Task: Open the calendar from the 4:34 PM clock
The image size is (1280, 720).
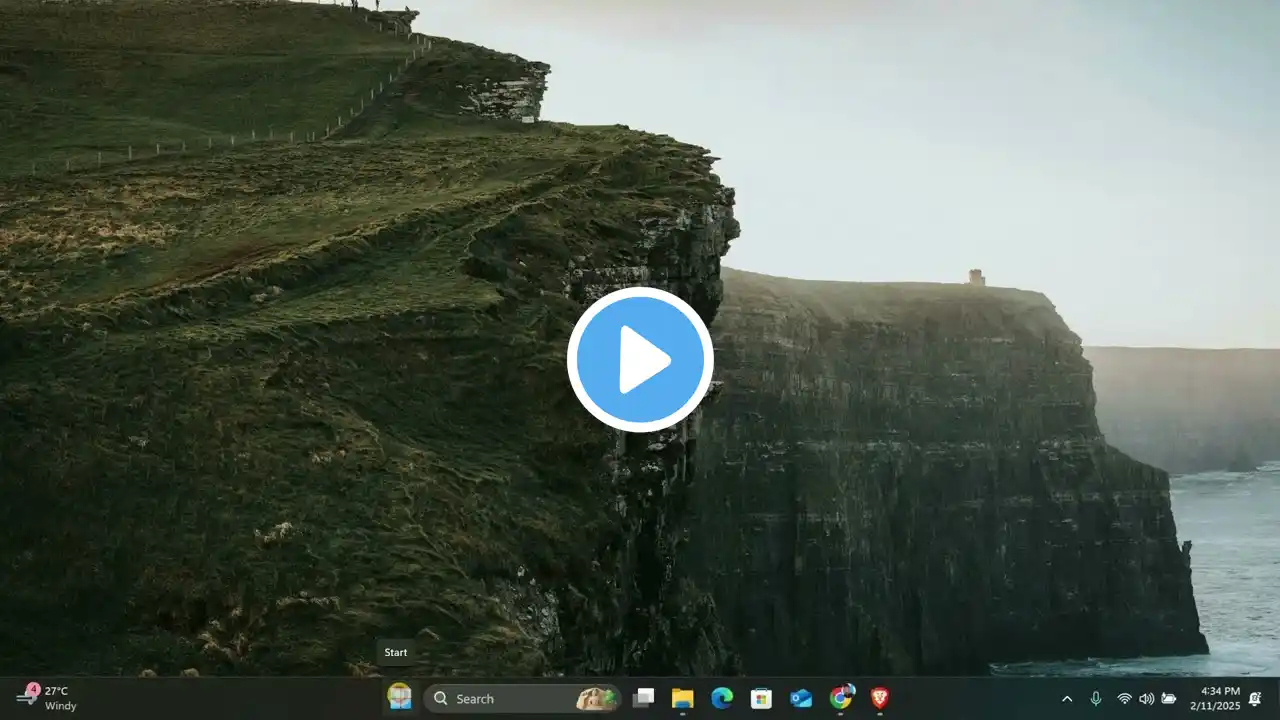Action: click(1213, 698)
